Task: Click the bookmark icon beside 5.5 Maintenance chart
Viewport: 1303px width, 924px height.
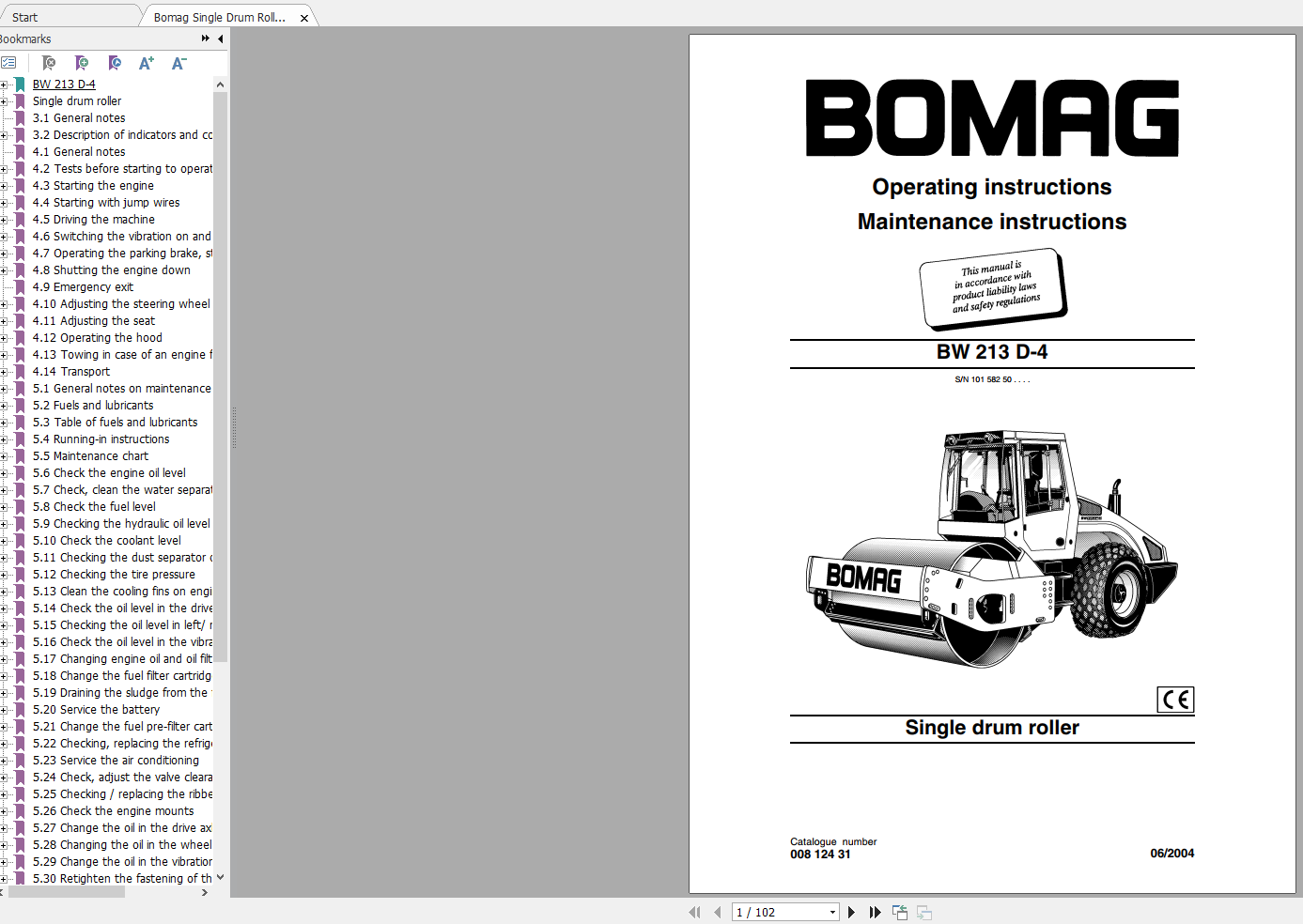Action: point(20,456)
